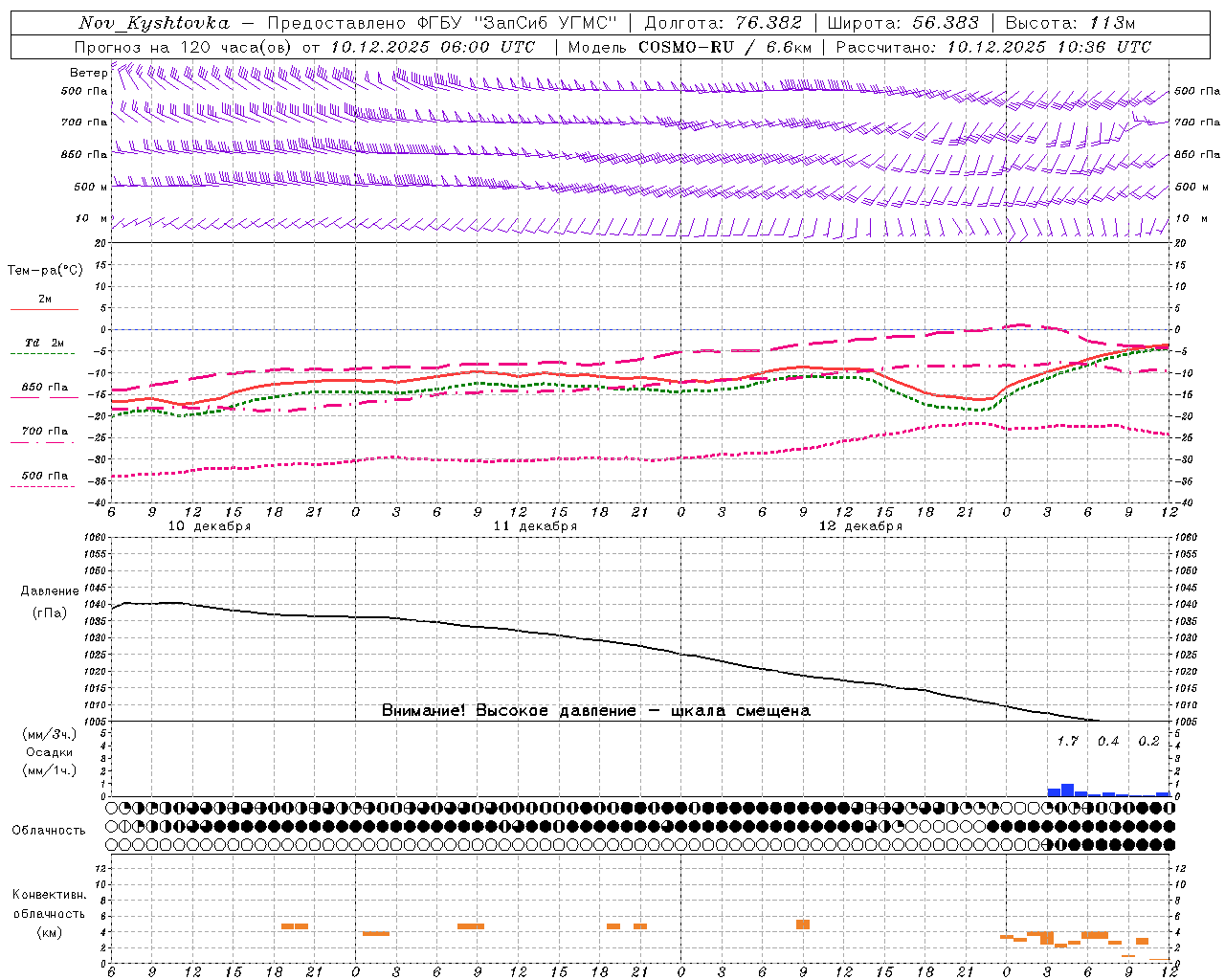Click the Td 2м dew point legend entry
Image resolution: width=1225 pixels, height=980 pixels.
click(45, 343)
